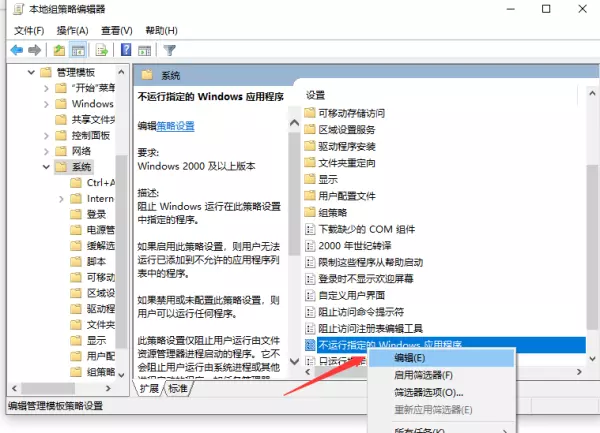The image size is (600, 433).
Task: Open the 查看(V) menu
Action: pos(117,31)
